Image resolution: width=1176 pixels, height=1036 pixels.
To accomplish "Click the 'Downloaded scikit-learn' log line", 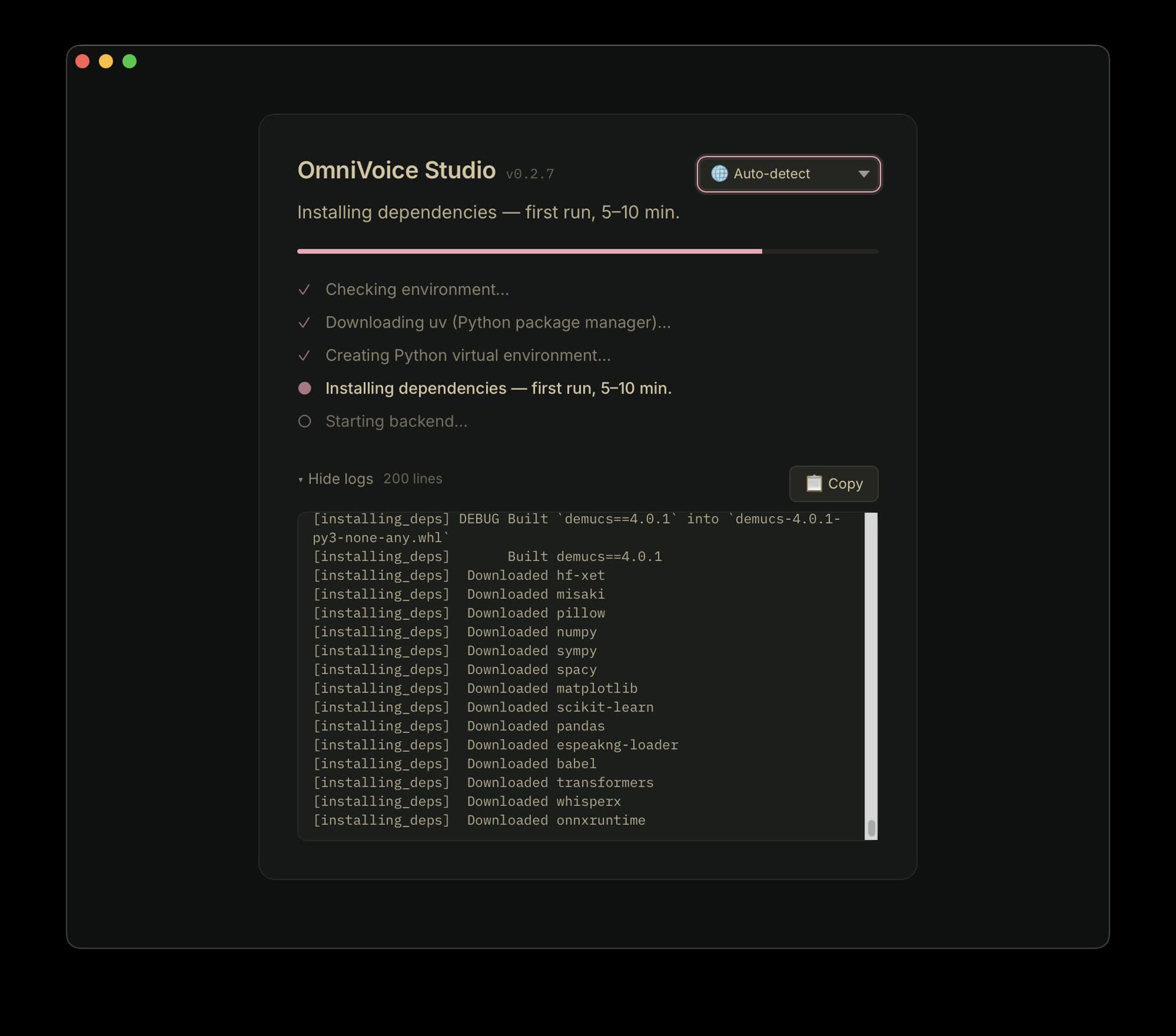I will tap(483, 707).
